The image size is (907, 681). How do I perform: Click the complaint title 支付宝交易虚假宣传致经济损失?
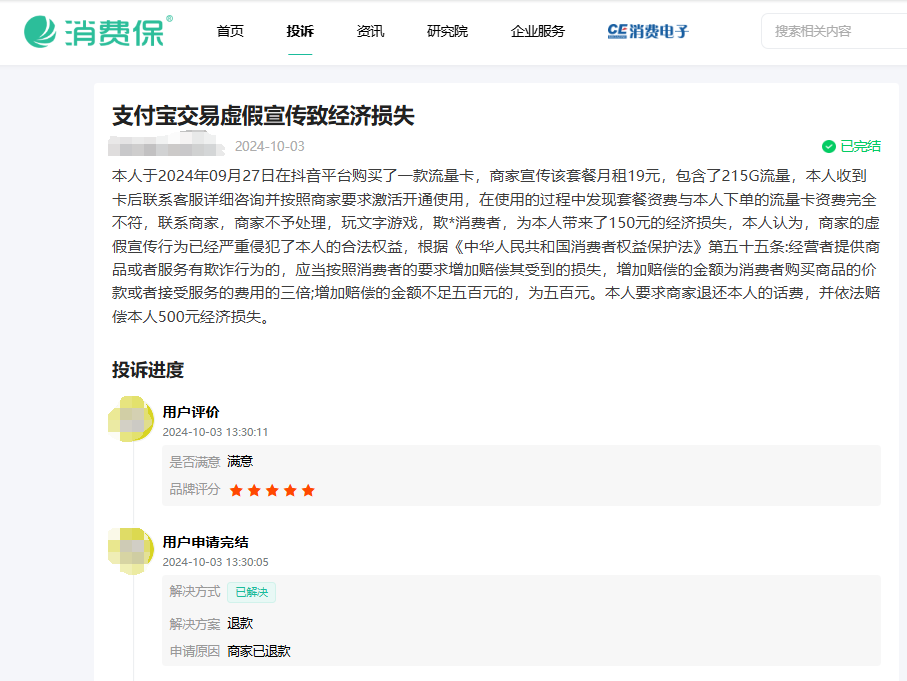263,116
